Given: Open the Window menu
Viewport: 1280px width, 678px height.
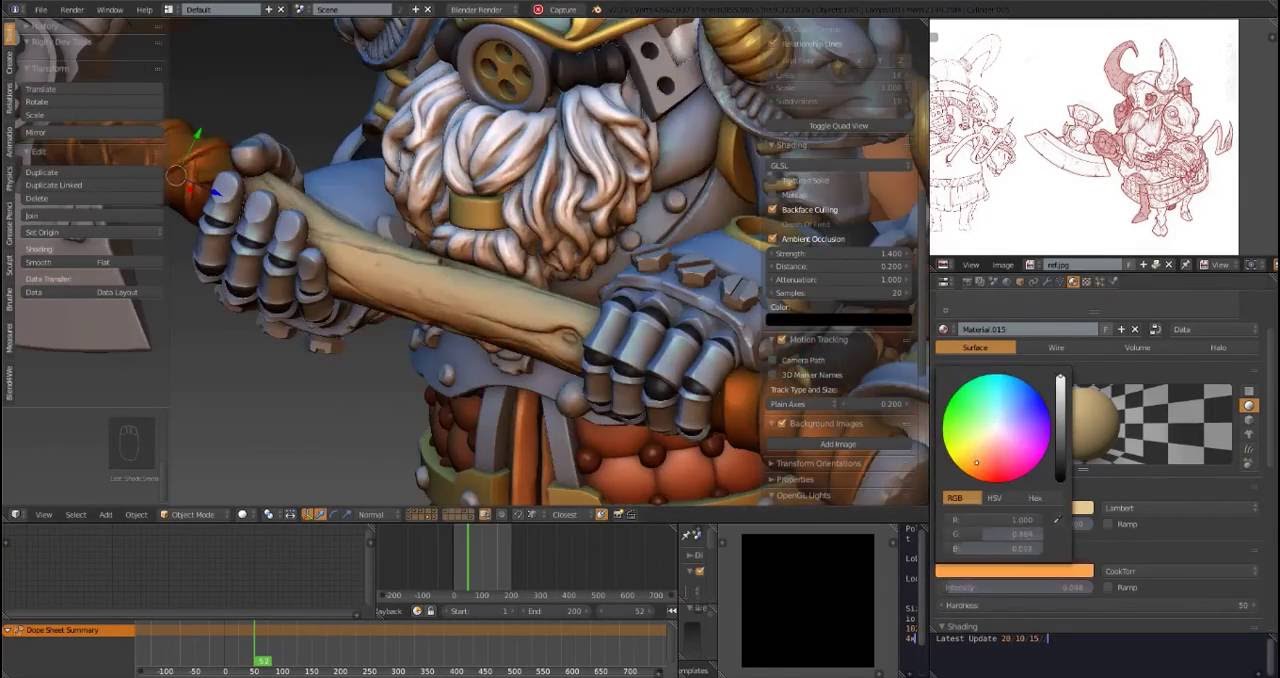Looking at the screenshot, I should pos(110,9).
